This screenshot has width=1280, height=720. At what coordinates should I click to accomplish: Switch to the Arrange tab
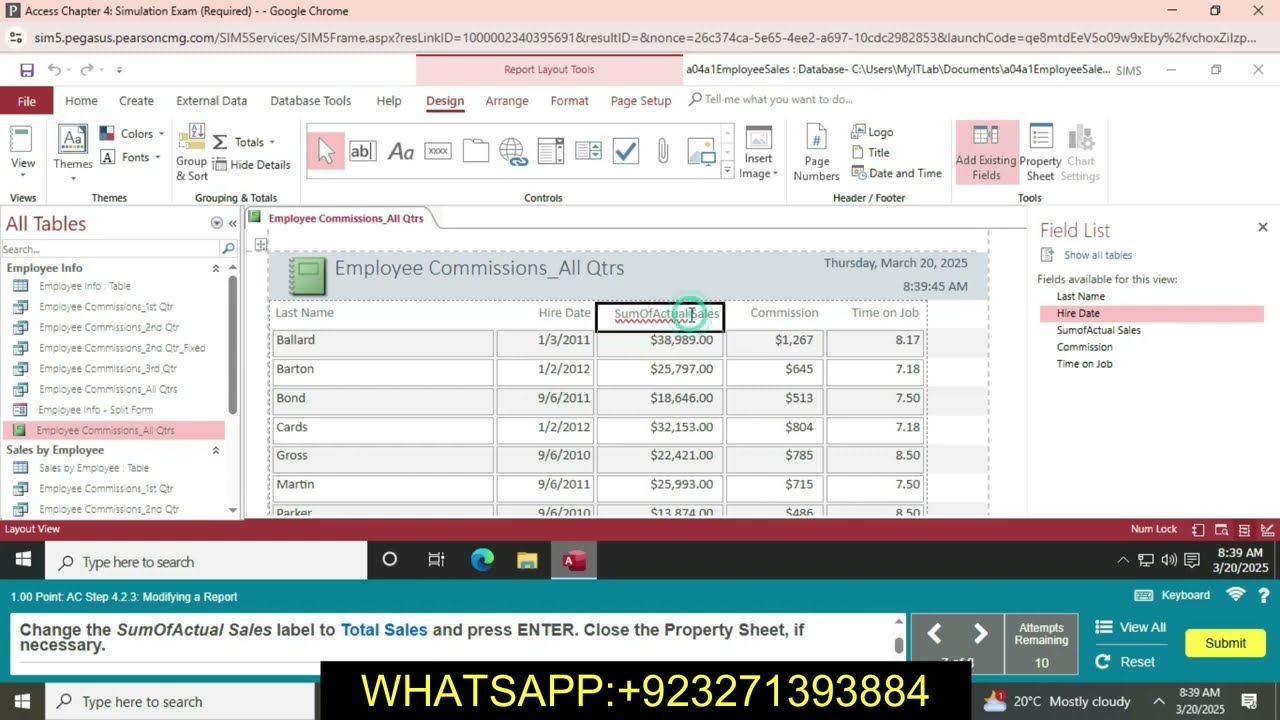pos(507,101)
